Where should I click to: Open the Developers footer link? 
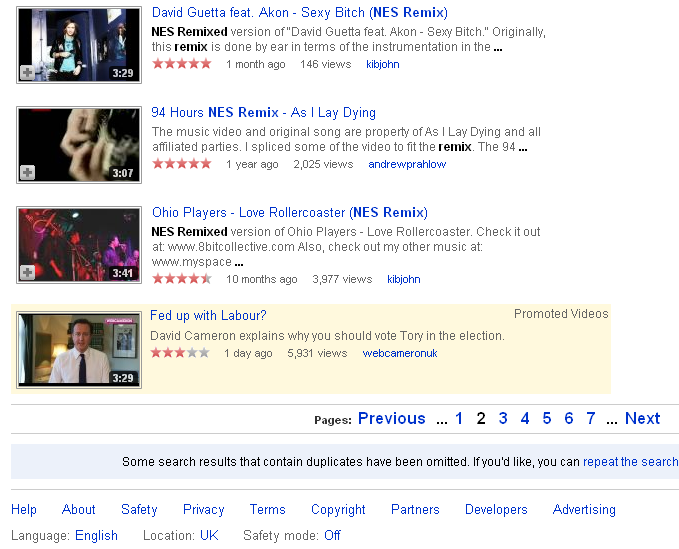point(496,509)
